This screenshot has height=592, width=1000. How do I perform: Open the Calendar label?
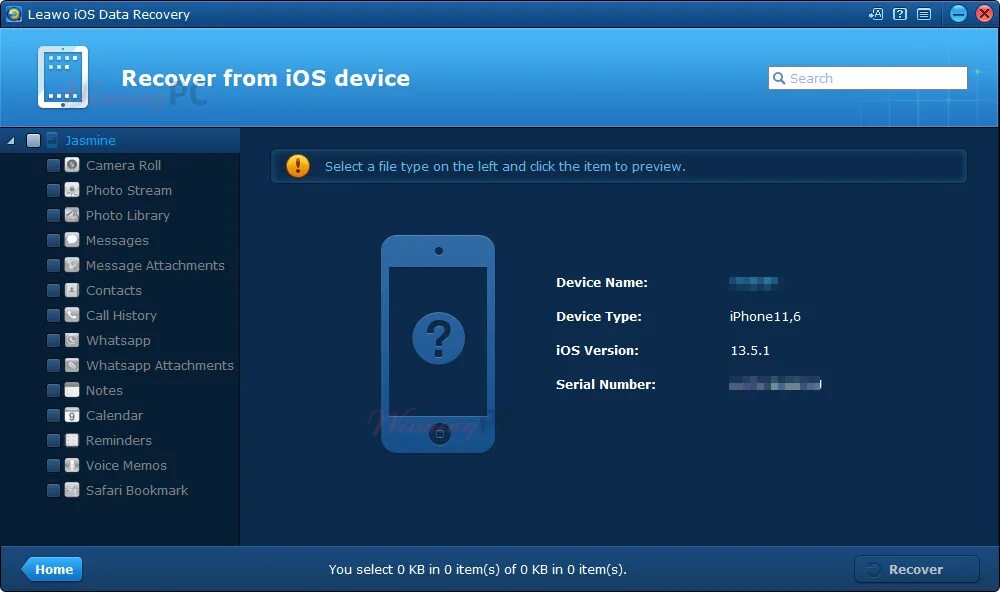pos(114,415)
